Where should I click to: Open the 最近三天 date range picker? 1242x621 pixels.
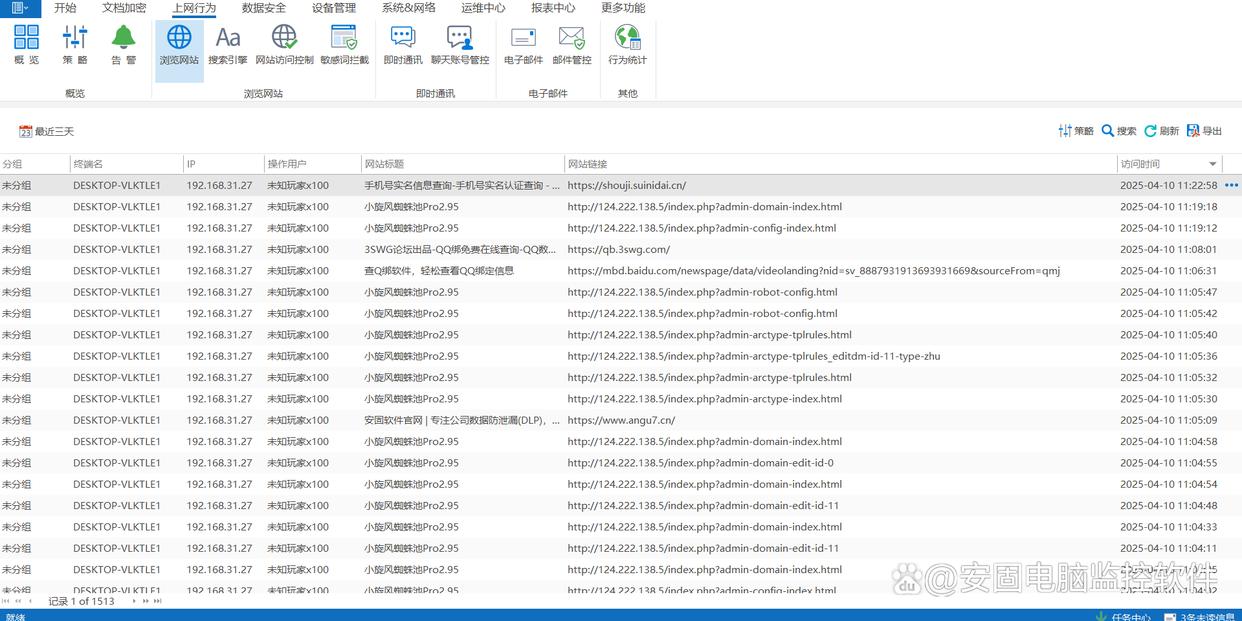[46, 131]
